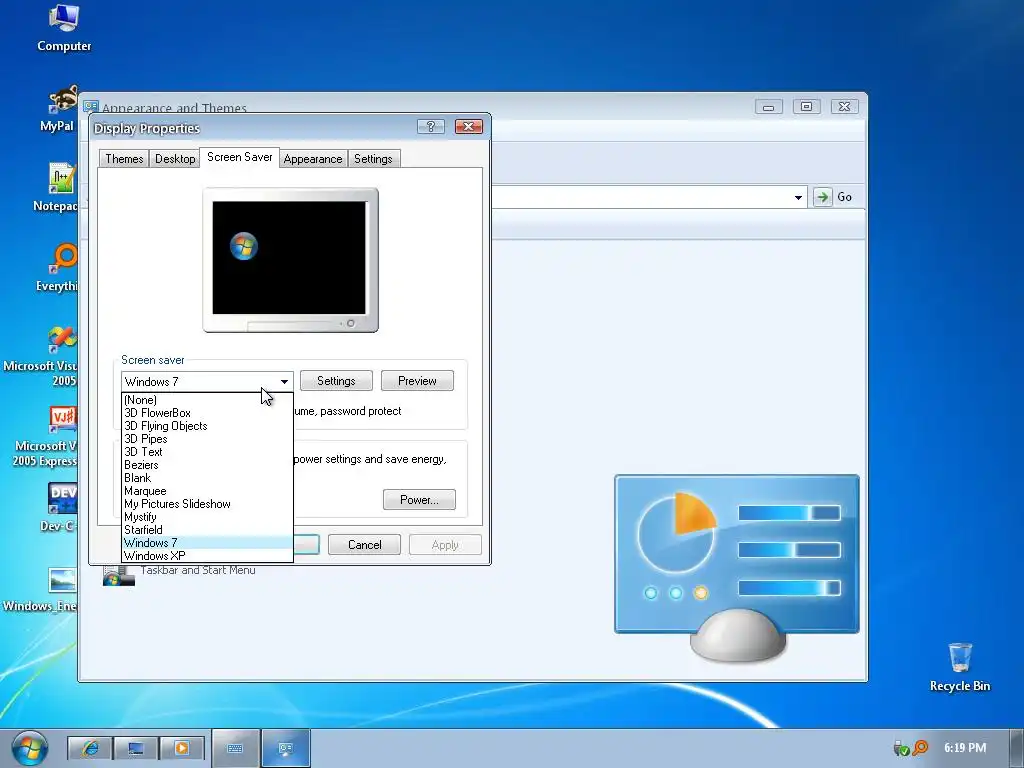Click the safely remove hardware tray icon

[901, 748]
